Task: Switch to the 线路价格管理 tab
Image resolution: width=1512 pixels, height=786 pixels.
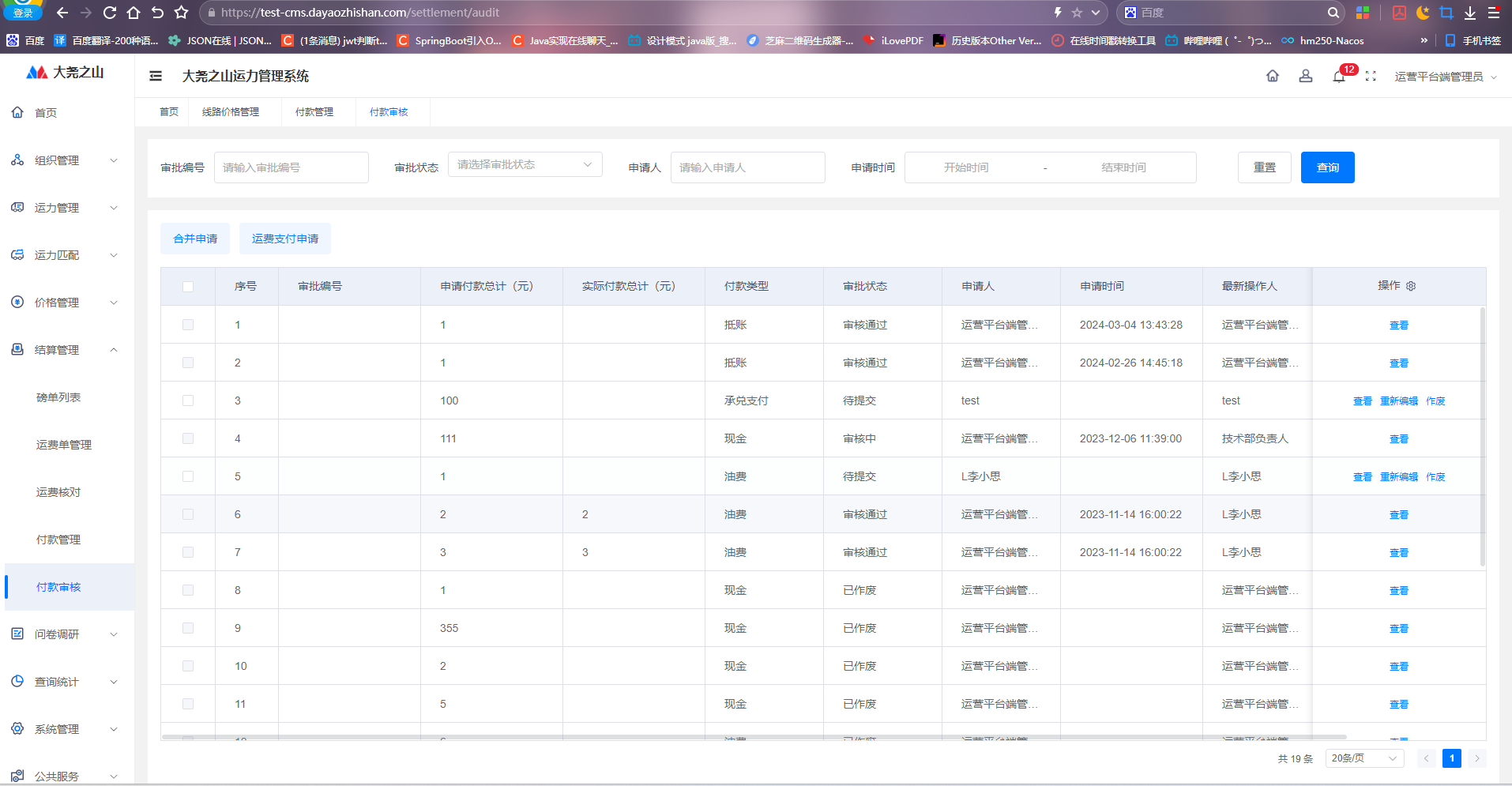Action: pos(231,112)
